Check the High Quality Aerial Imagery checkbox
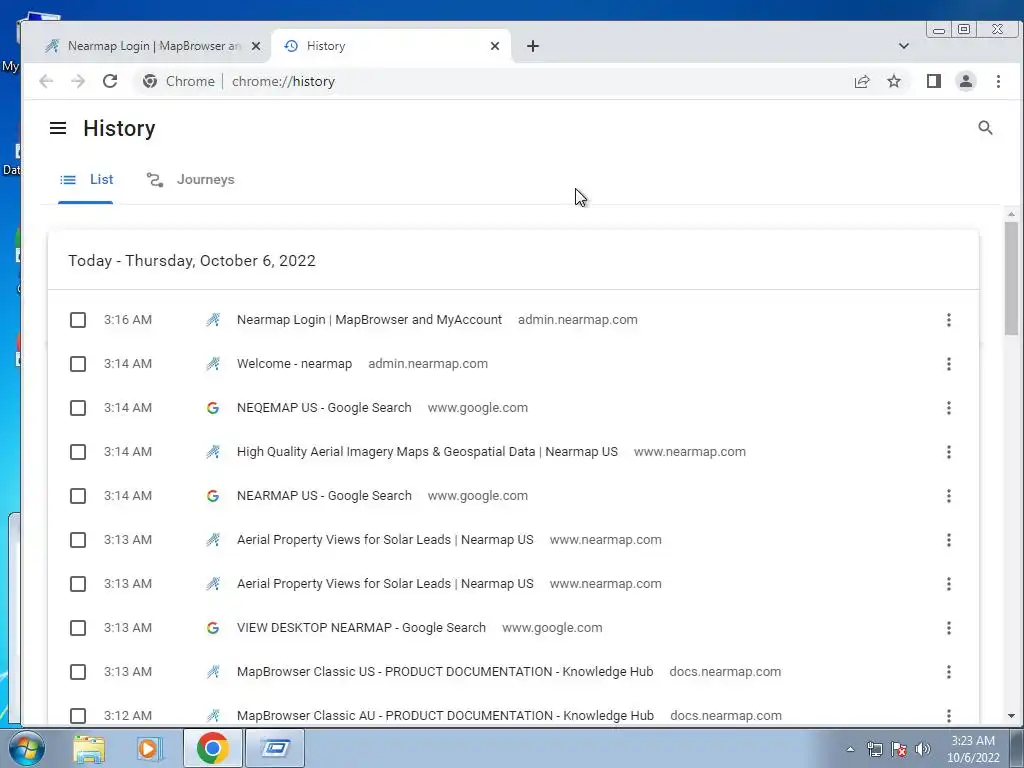Screen dimensions: 1024x768 point(78,452)
